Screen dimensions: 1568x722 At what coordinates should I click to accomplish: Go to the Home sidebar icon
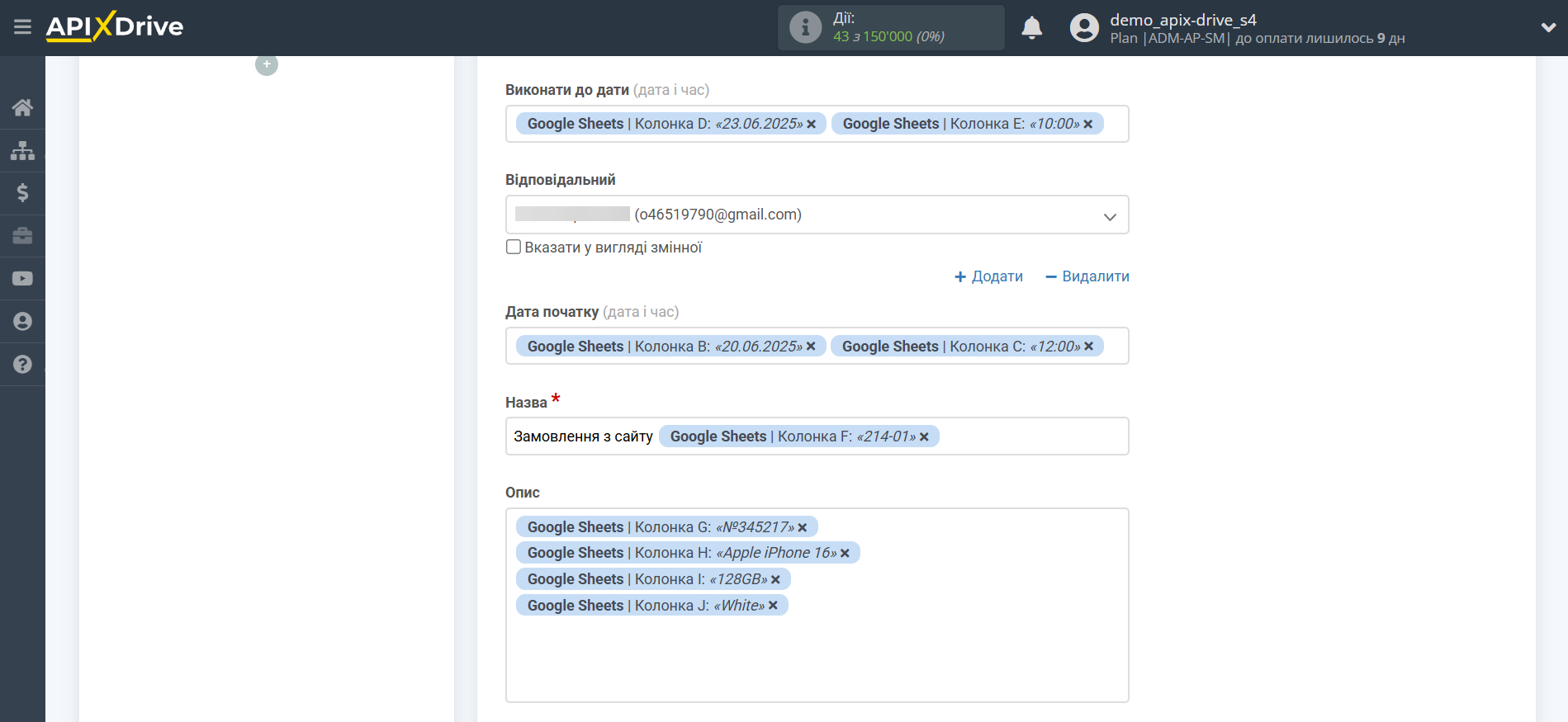point(22,107)
